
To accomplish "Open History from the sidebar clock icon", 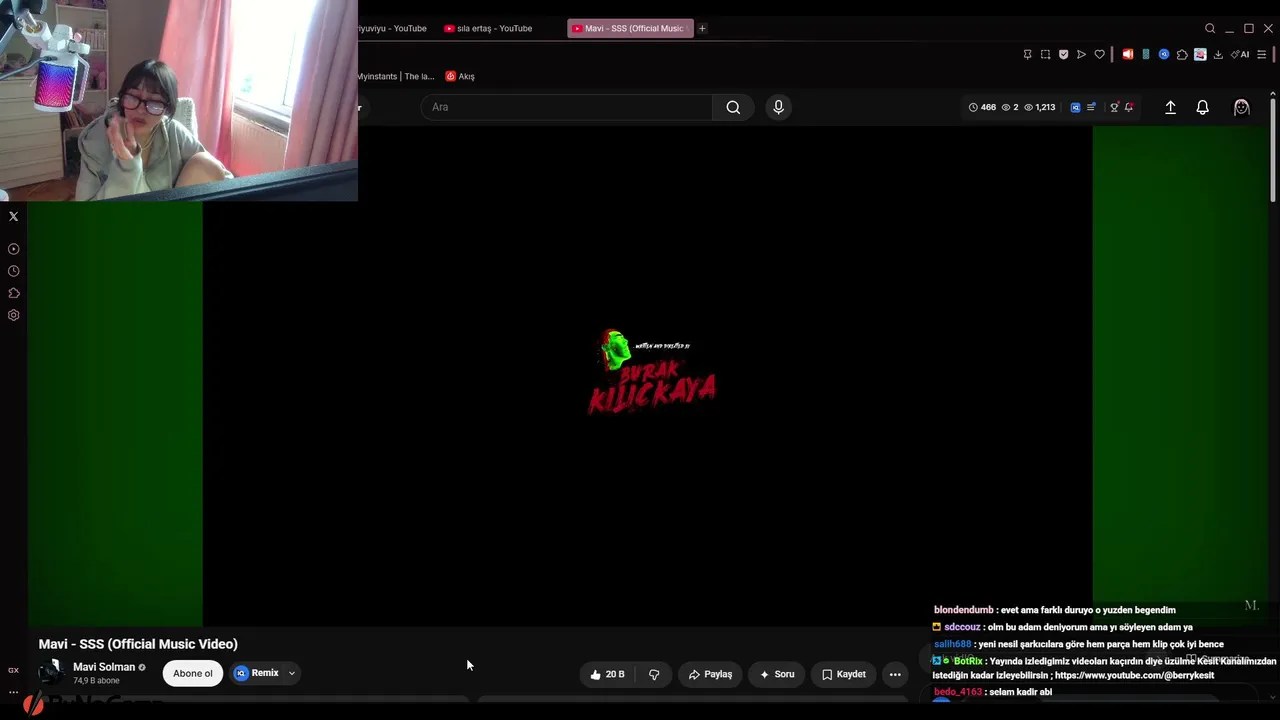I will [13, 271].
